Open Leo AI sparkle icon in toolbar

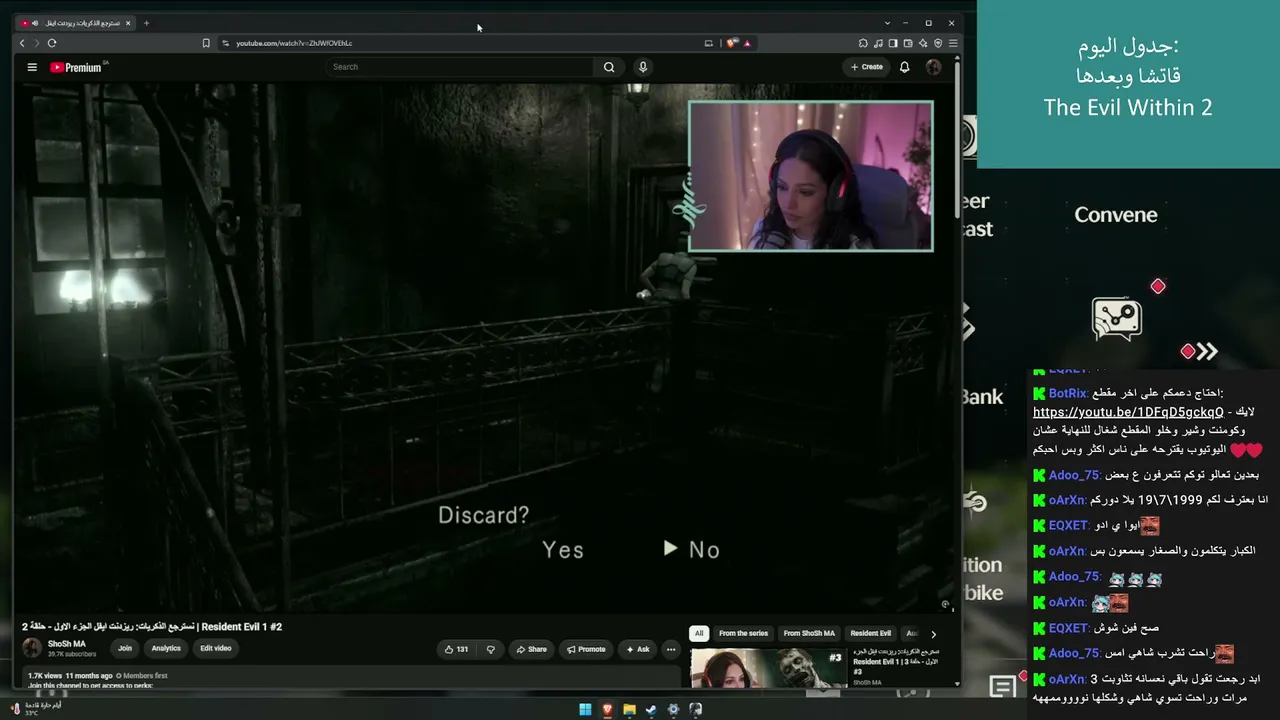[x=923, y=43]
